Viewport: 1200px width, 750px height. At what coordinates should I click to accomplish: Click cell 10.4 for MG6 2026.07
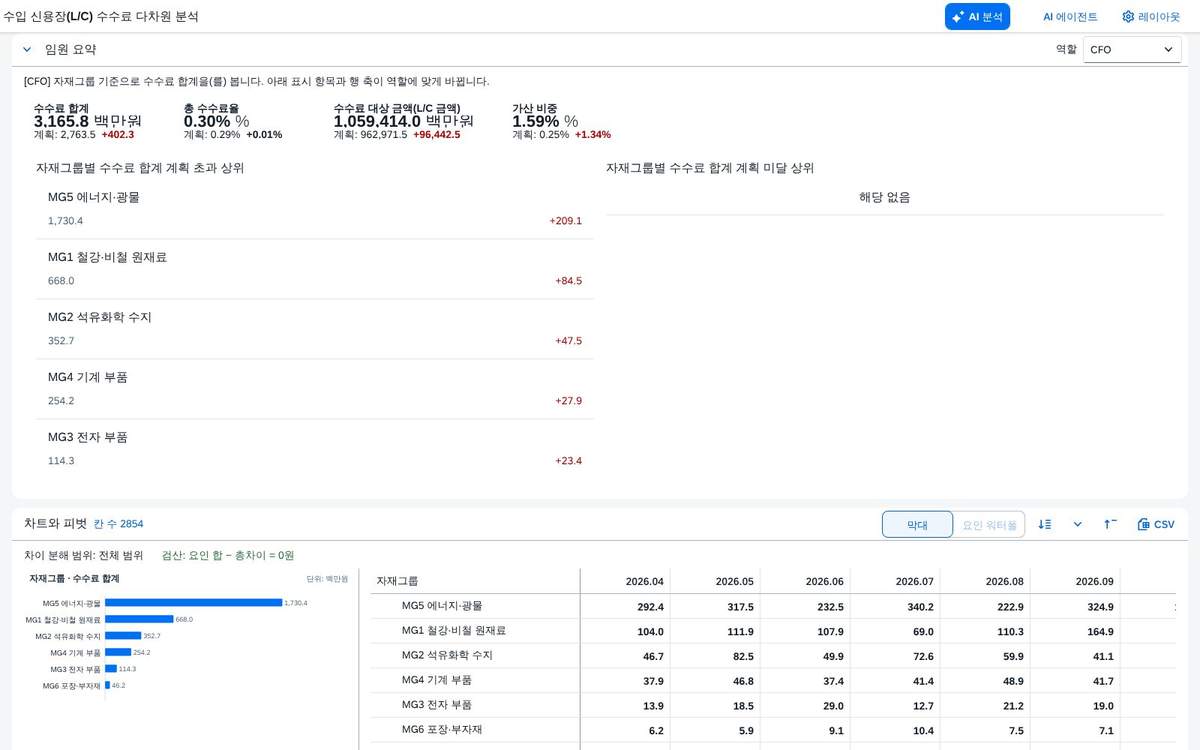click(896, 730)
